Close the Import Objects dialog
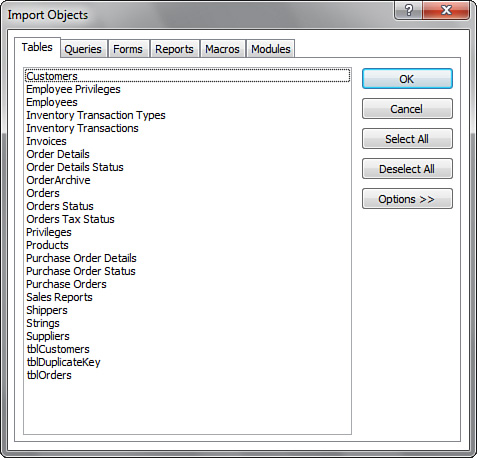 point(446,10)
